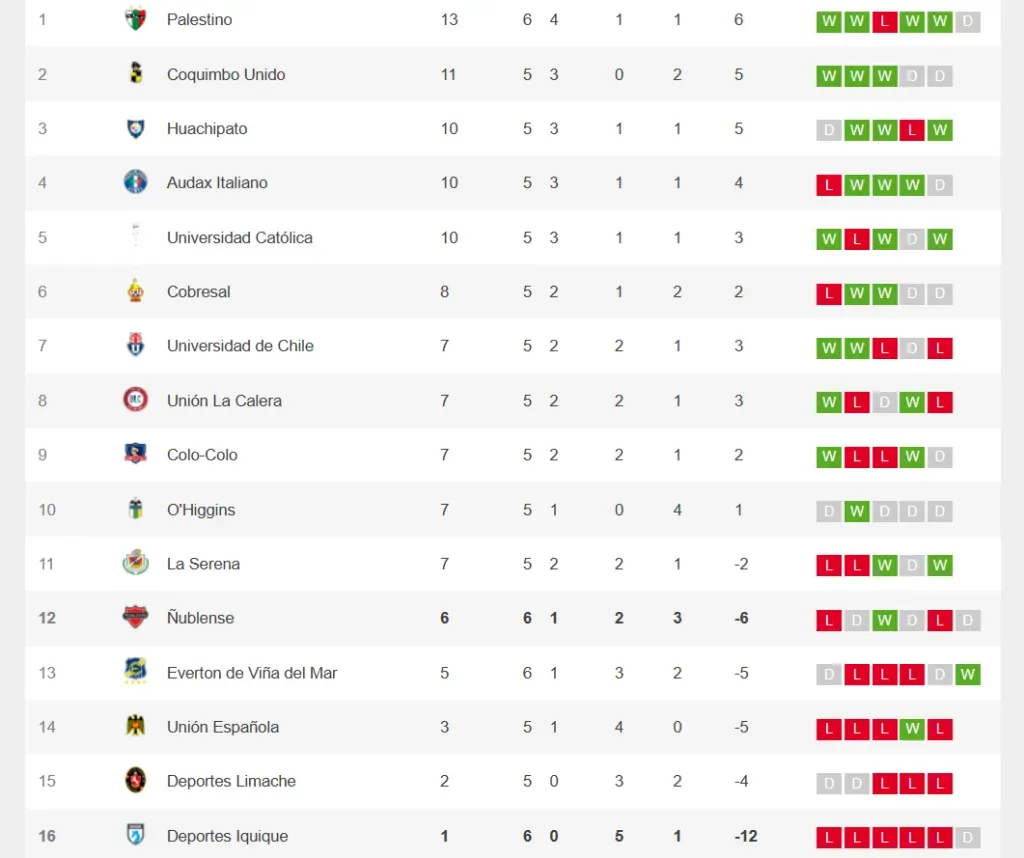This screenshot has height=858, width=1024.
Task: Click the Huachipato club badge
Action: coord(135,128)
